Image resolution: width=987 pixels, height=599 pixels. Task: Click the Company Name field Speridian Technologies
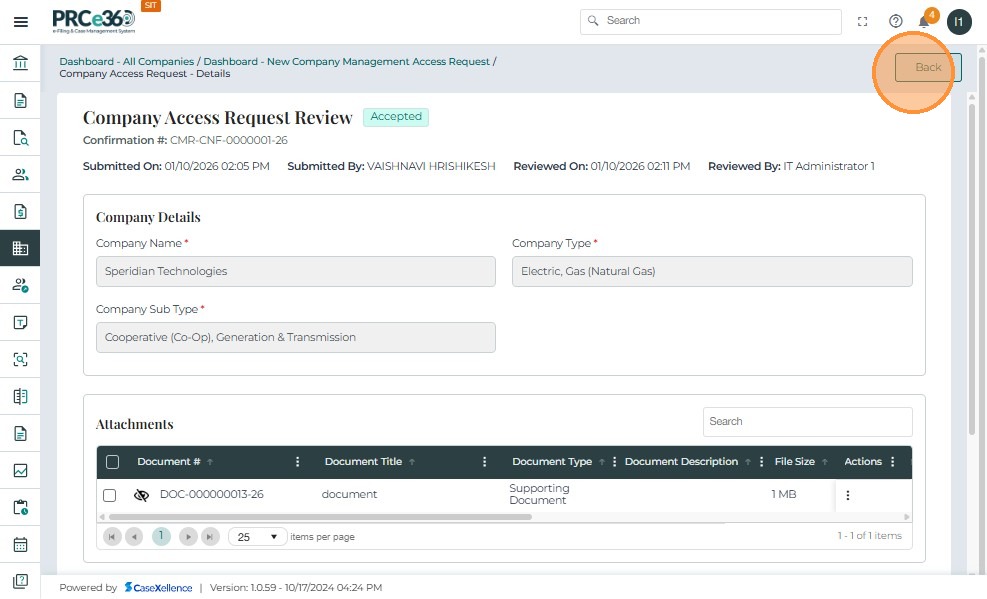point(296,271)
